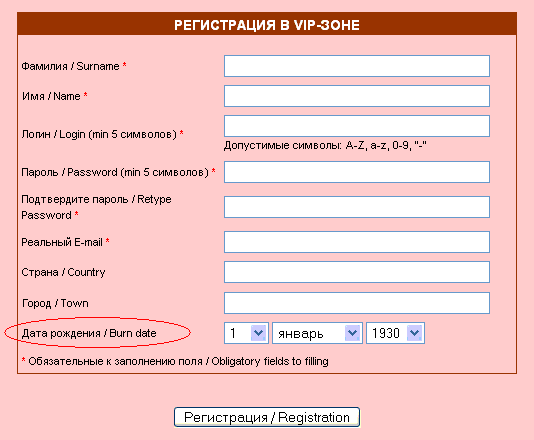Click the Obligatory fields to filling note
The height and width of the screenshot is (440, 534).
point(270,361)
